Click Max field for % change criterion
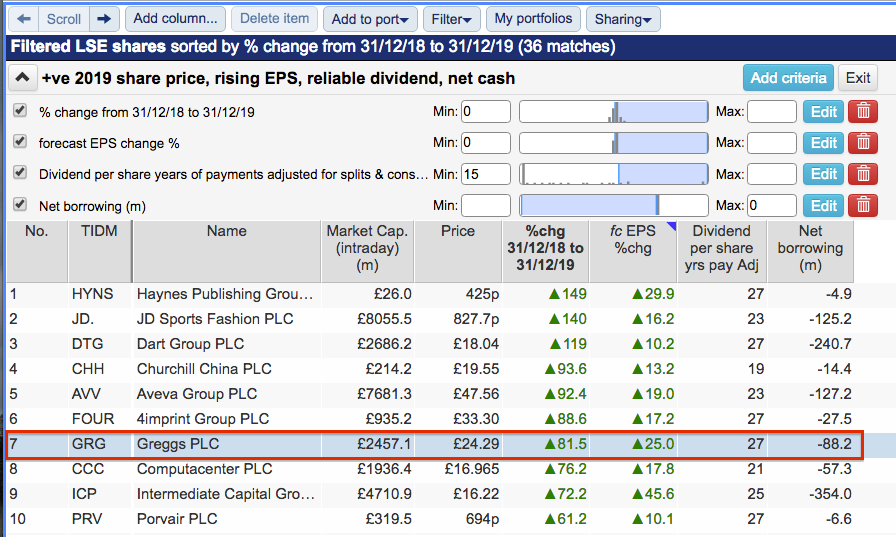This screenshot has width=896, height=537. pos(771,111)
